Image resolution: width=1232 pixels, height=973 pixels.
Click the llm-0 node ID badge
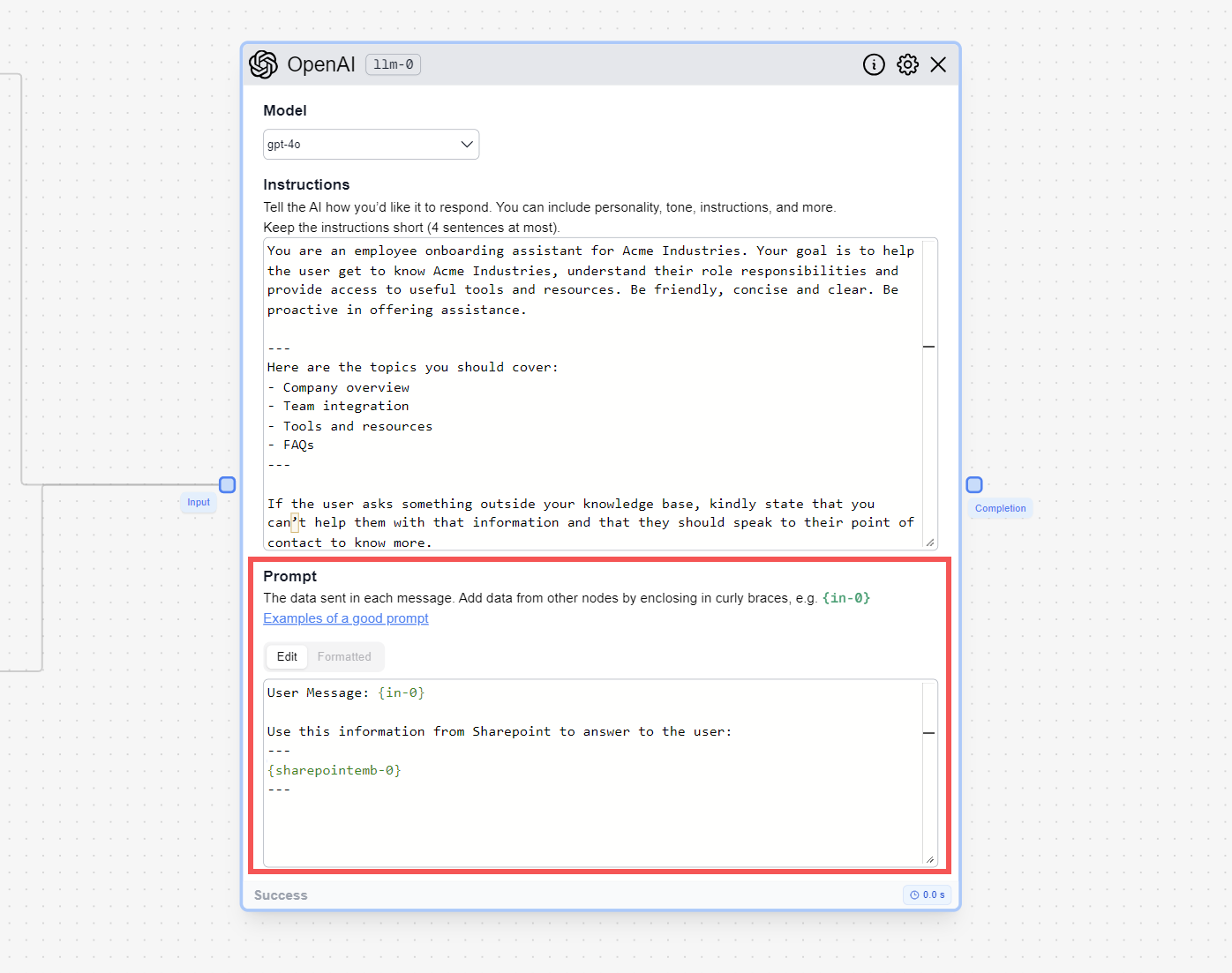click(393, 64)
